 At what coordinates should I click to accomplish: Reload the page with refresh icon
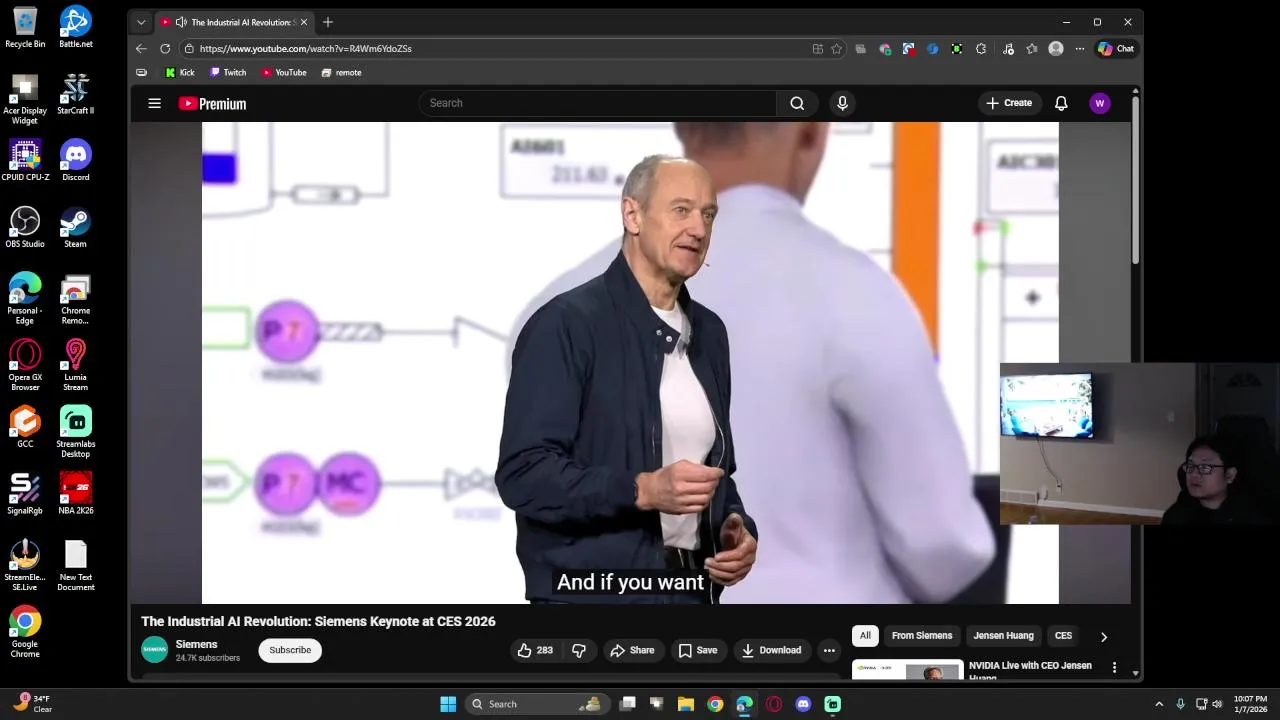165,48
